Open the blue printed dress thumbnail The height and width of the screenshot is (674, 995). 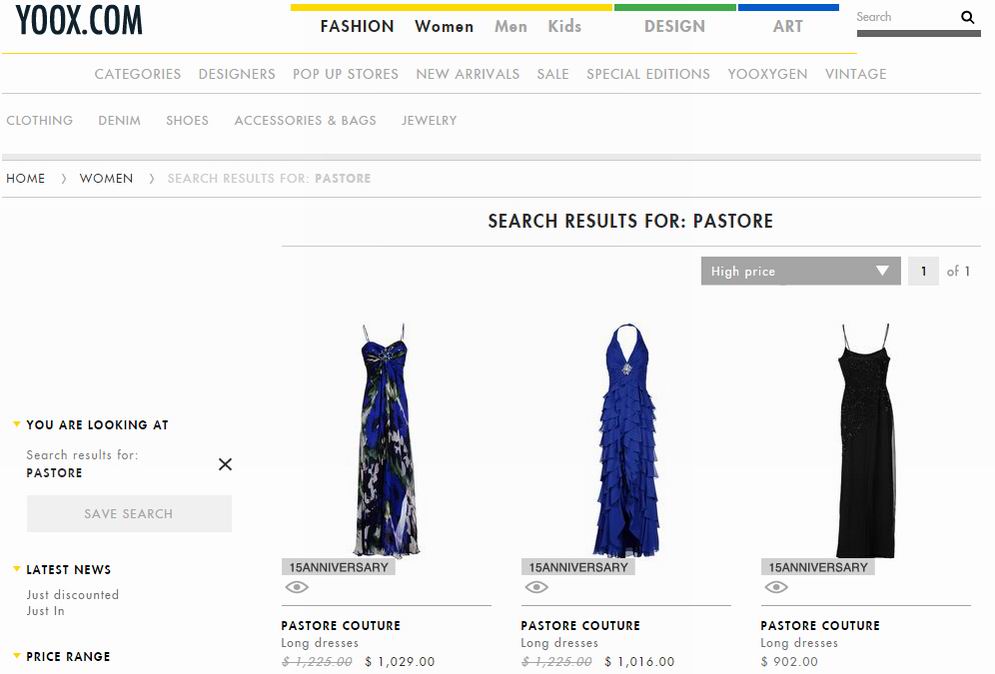[x=386, y=440]
